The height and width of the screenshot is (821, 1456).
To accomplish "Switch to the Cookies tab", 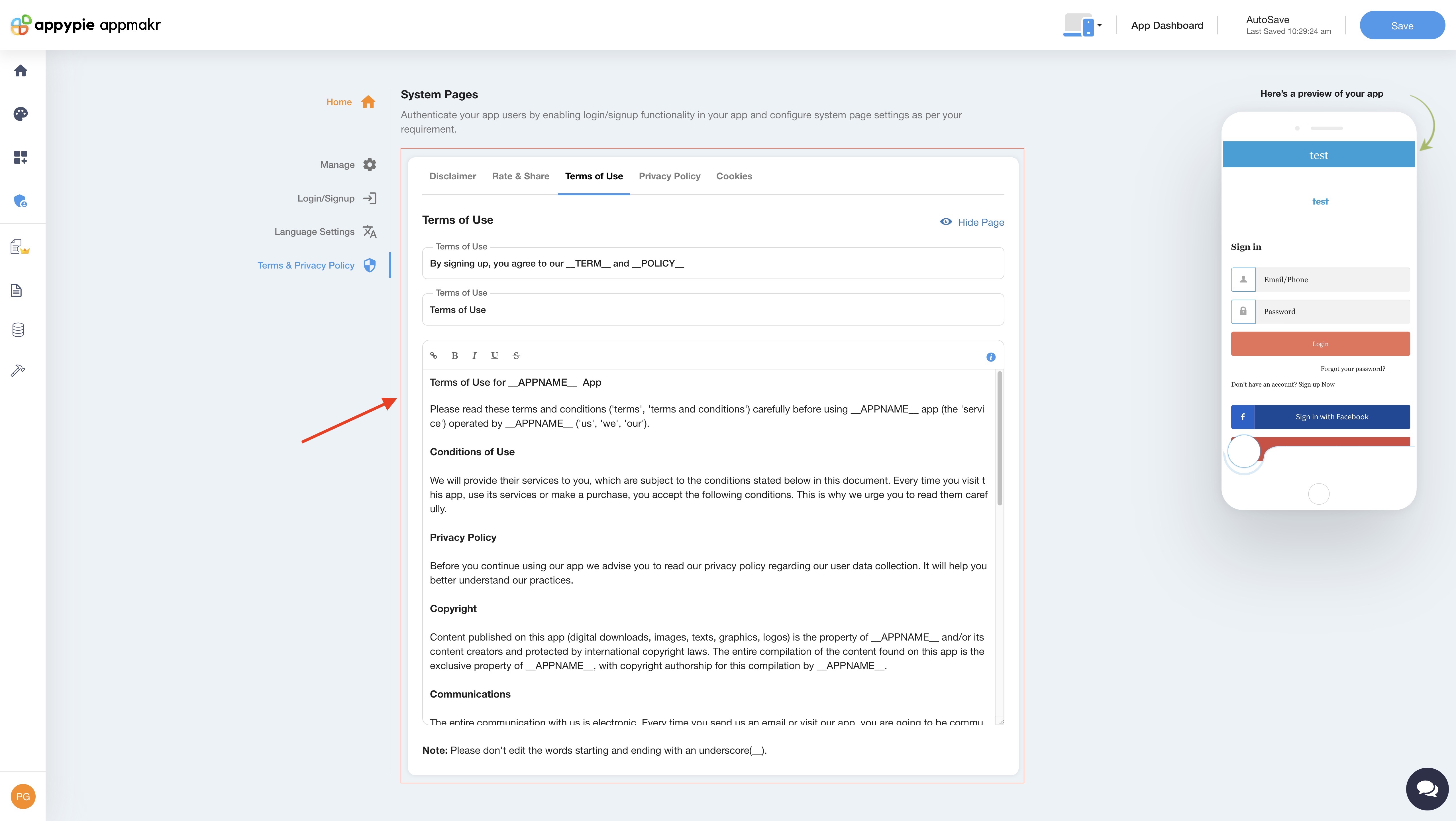I will coord(734,176).
